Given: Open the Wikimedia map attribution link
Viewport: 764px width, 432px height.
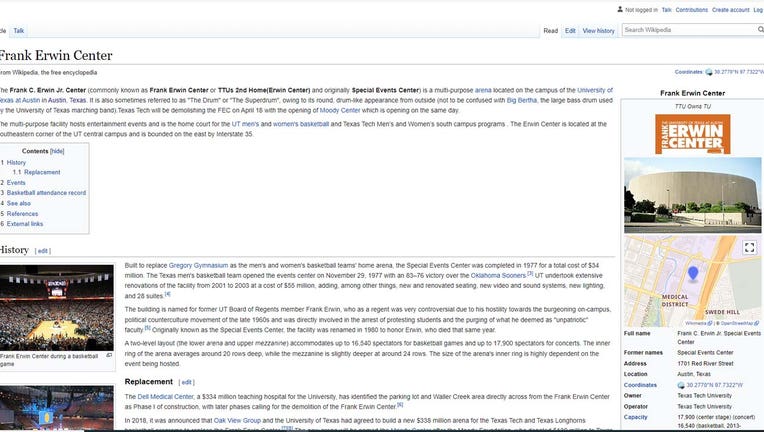Looking at the screenshot, I should (695, 323).
